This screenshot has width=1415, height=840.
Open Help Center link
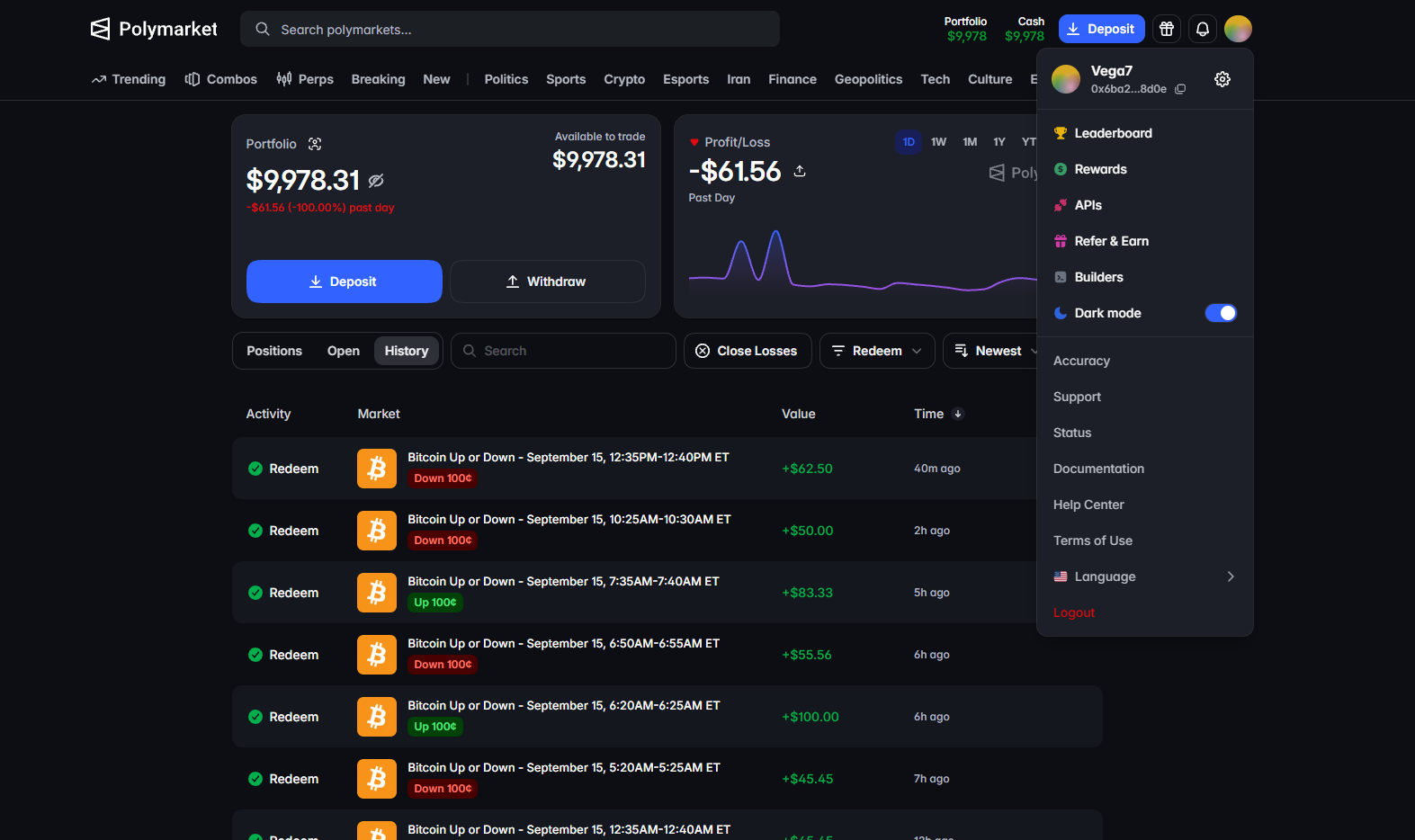(1088, 505)
